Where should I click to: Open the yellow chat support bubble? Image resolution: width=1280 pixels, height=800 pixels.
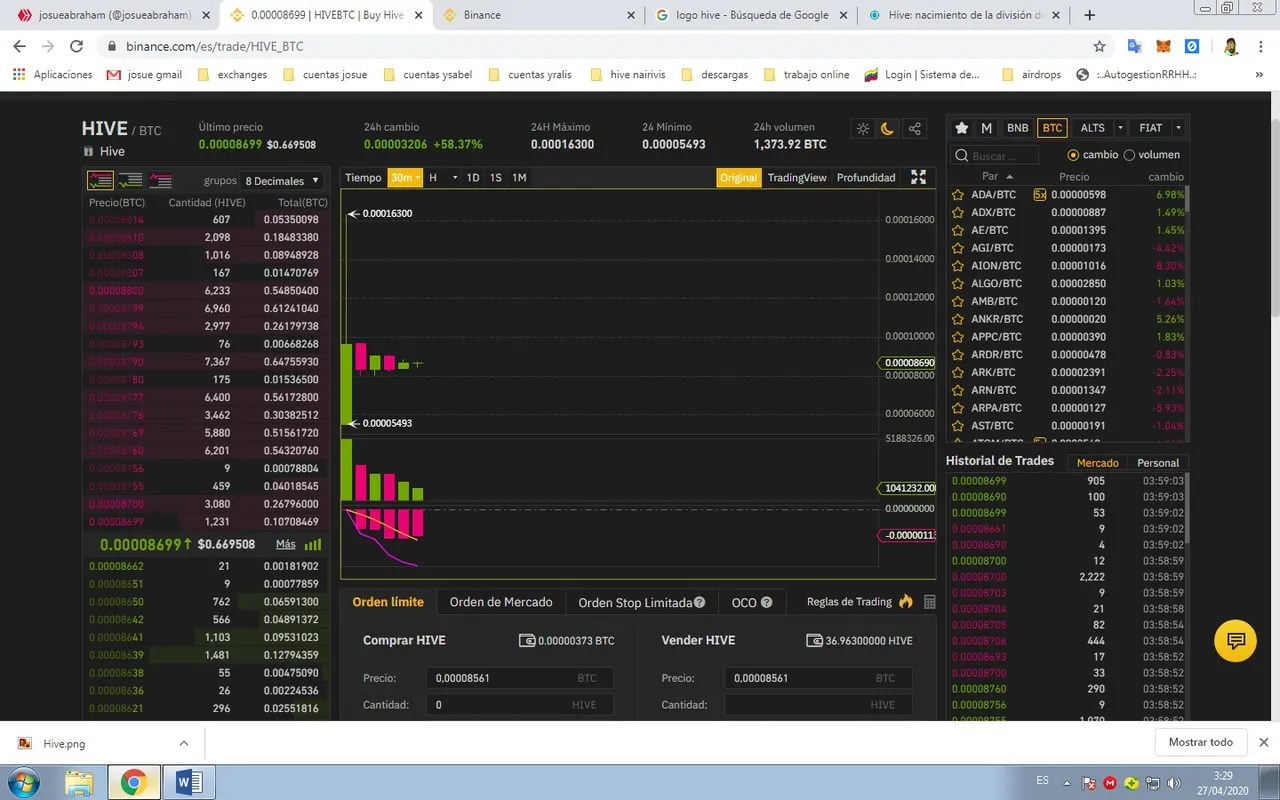click(1235, 640)
